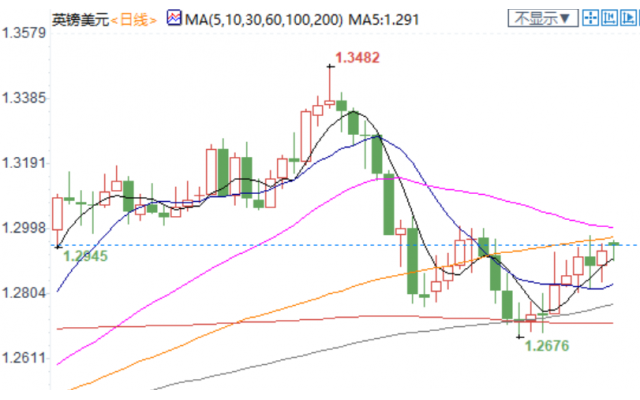The image size is (640, 400).
Task: Click the chart step-back icon
Action: tap(609, 18)
